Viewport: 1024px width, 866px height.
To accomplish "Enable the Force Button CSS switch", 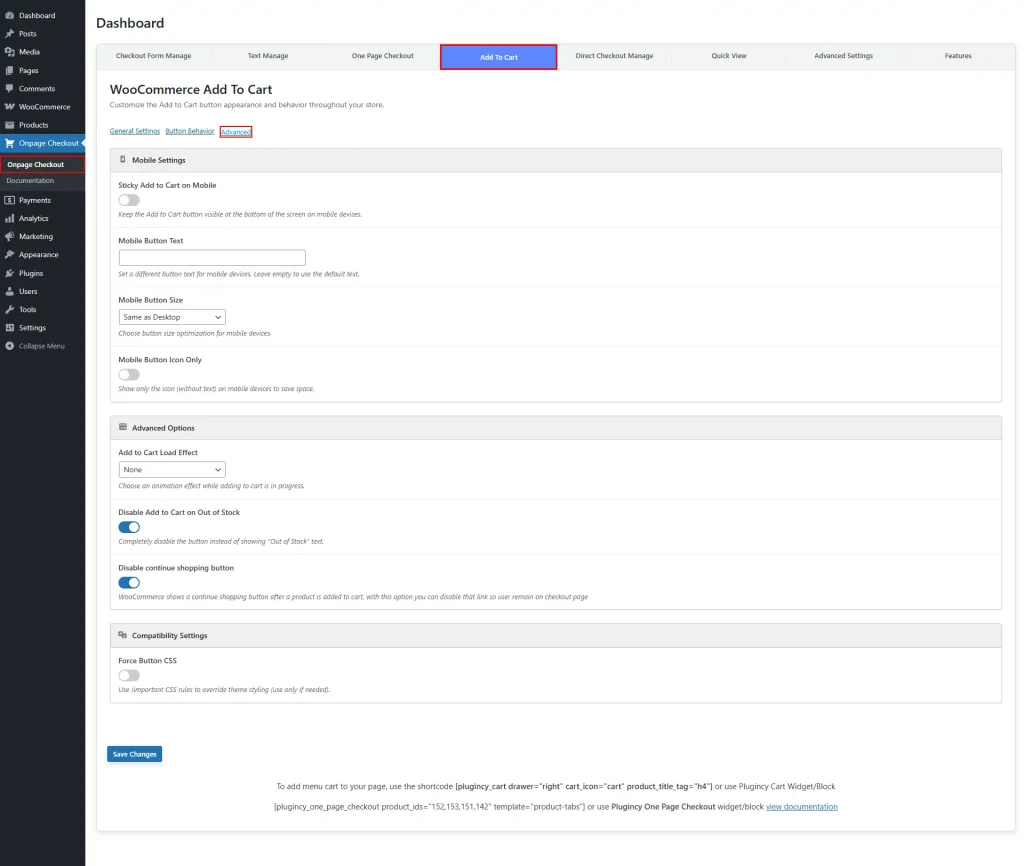I will pyautogui.click(x=129, y=675).
